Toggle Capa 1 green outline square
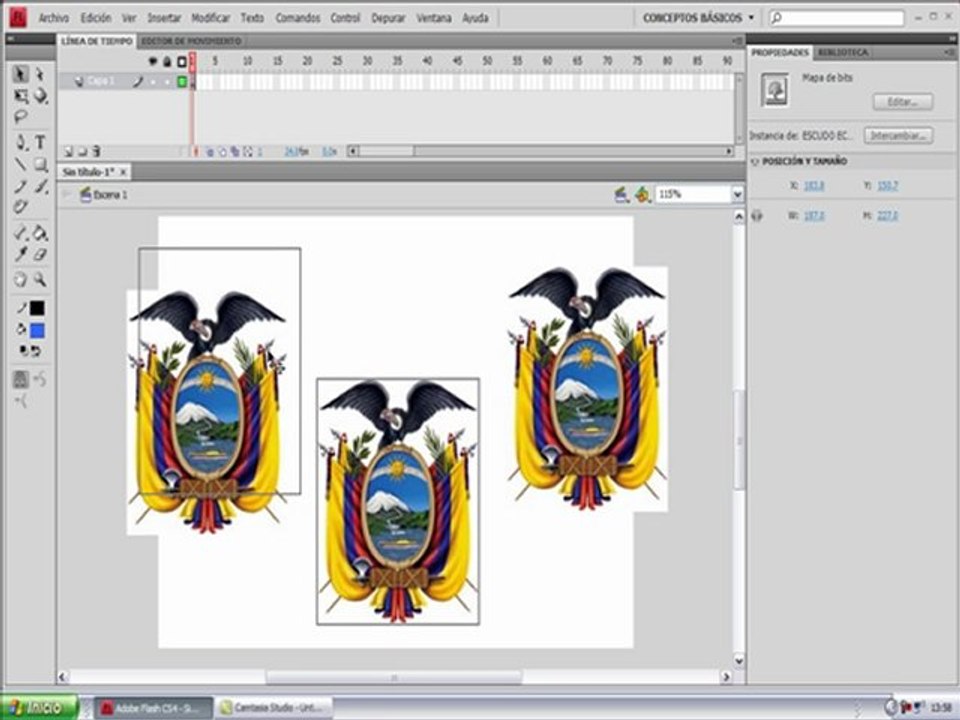The image size is (960, 720). (x=182, y=81)
